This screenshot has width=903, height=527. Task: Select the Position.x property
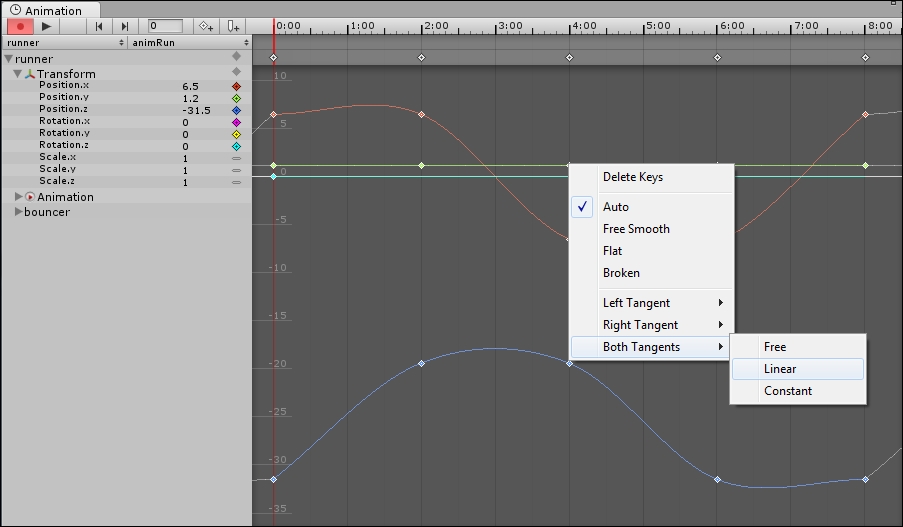click(x=64, y=85)
